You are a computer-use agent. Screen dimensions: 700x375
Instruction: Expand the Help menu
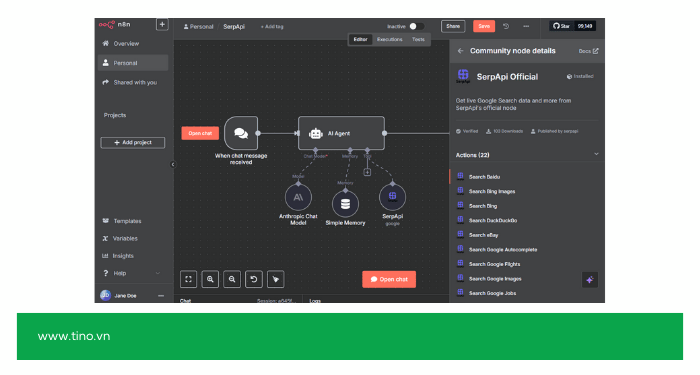tap(131, 273)
